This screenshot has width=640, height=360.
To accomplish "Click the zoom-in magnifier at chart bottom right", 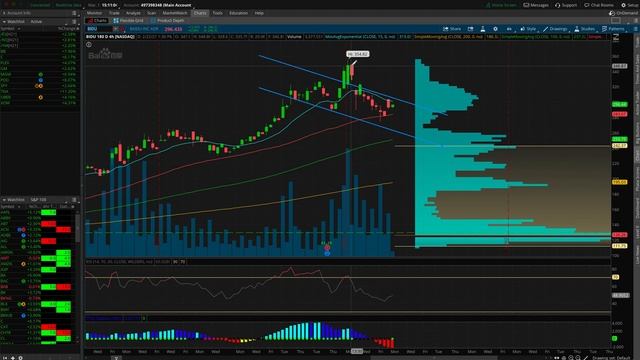I will (x=571, y=358).
